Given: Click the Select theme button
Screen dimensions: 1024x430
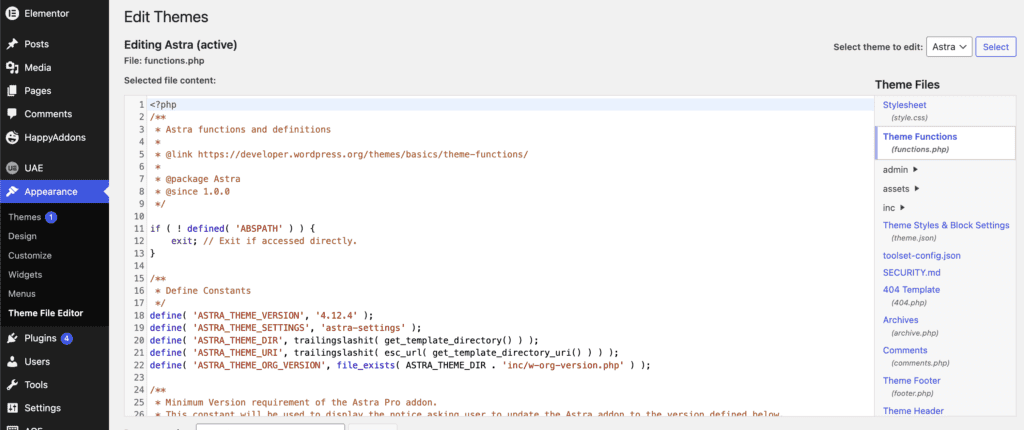Looking at the screenshot, I should coord(996,47).
